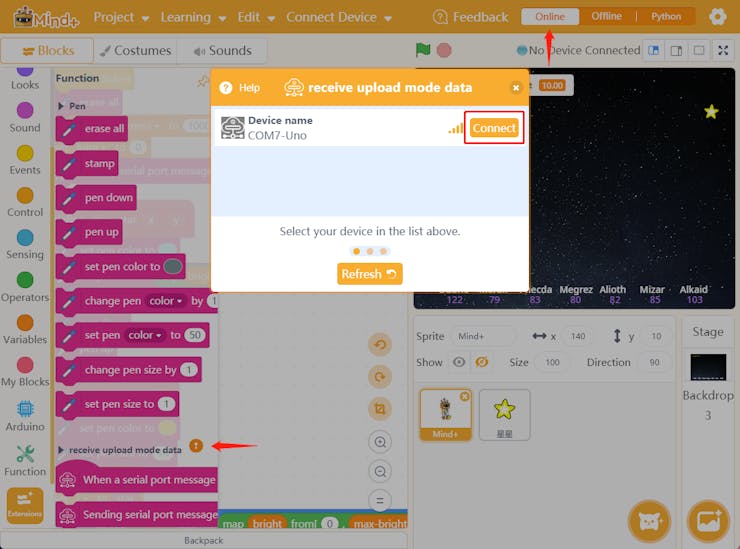This screenshot has height=549, width=740.
Task: Select the Arduino block category
Action: pyautogui.click(x=25, y=416)
